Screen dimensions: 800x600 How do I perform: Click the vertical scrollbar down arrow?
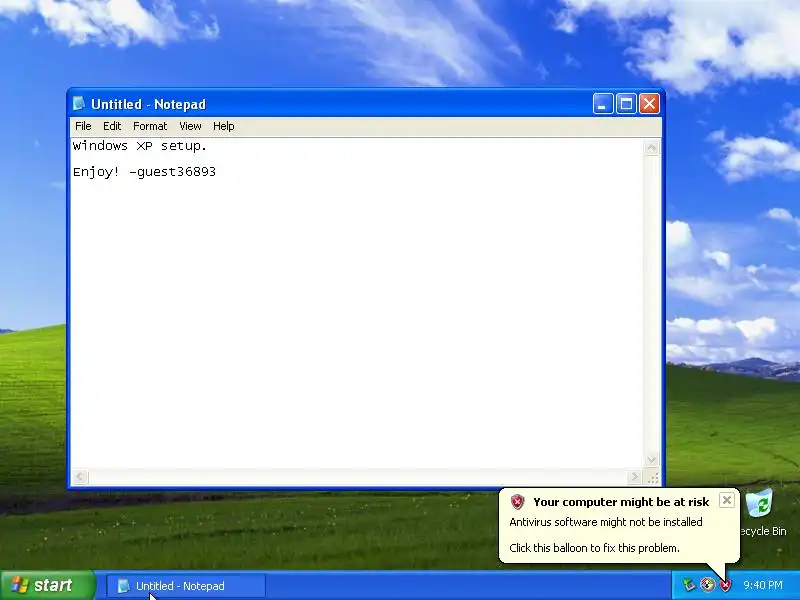[x=652, y=459]
